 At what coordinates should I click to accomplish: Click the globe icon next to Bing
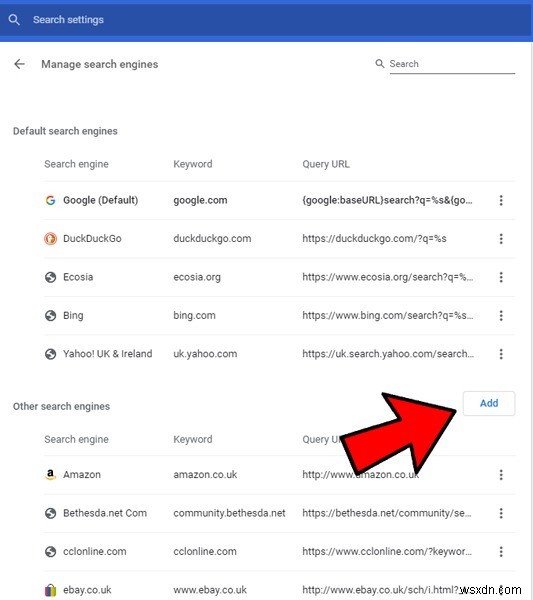(x=51, y=316)
